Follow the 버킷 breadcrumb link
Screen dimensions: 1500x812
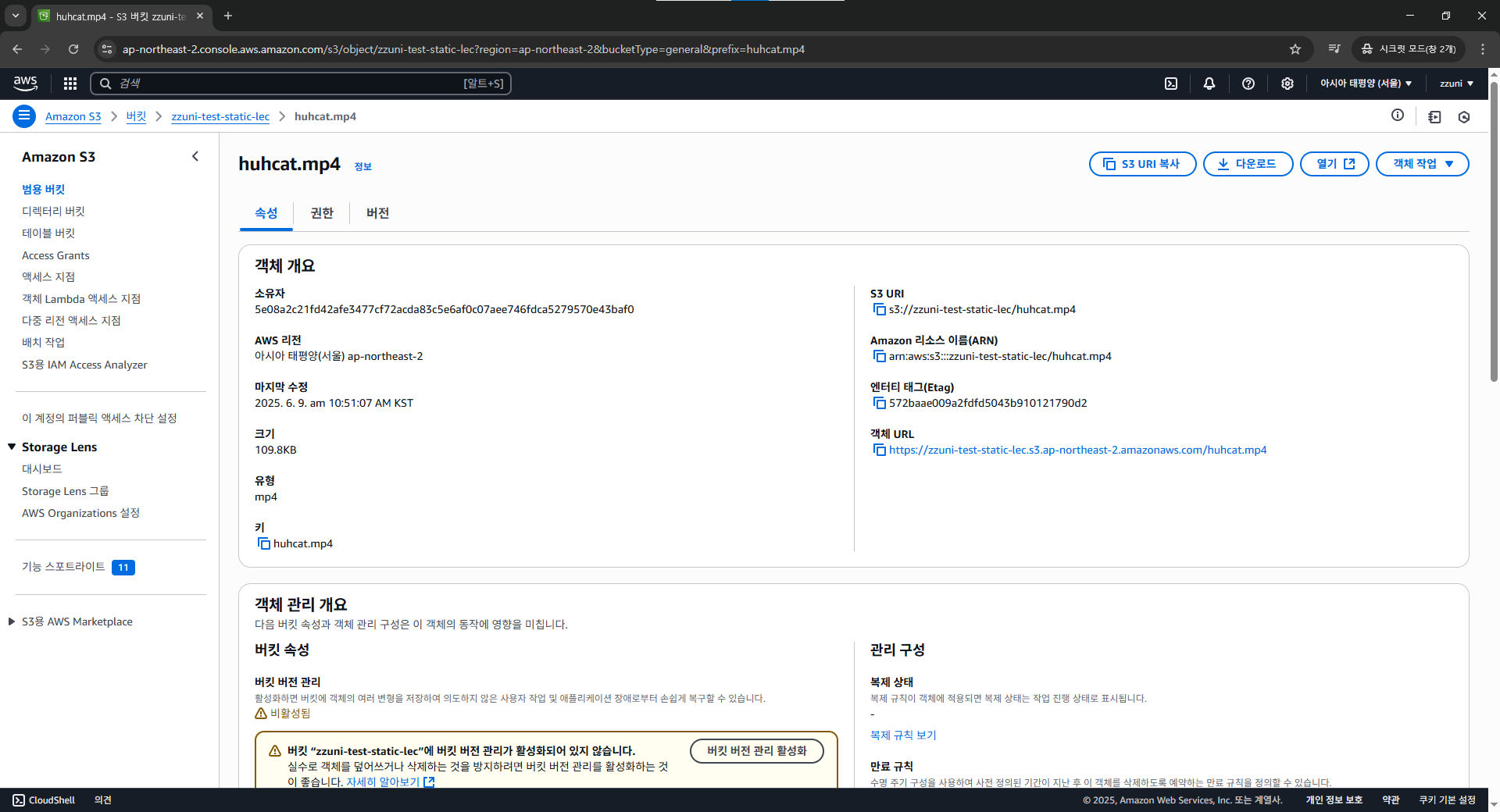click(x=136, y=116)
